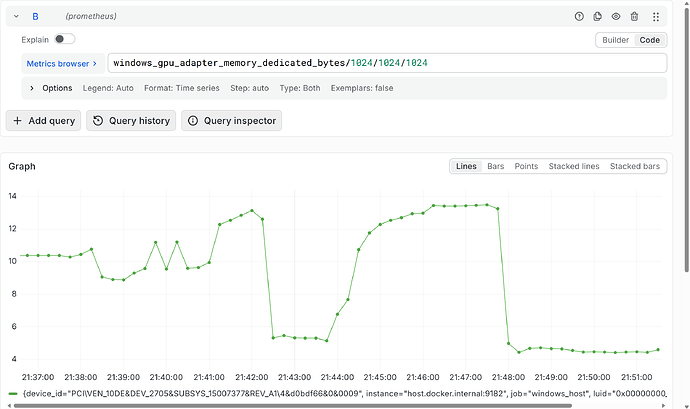Viewport: 690px width, 409px height.
Task: Delete query B with trash icon
Action: 634,16
